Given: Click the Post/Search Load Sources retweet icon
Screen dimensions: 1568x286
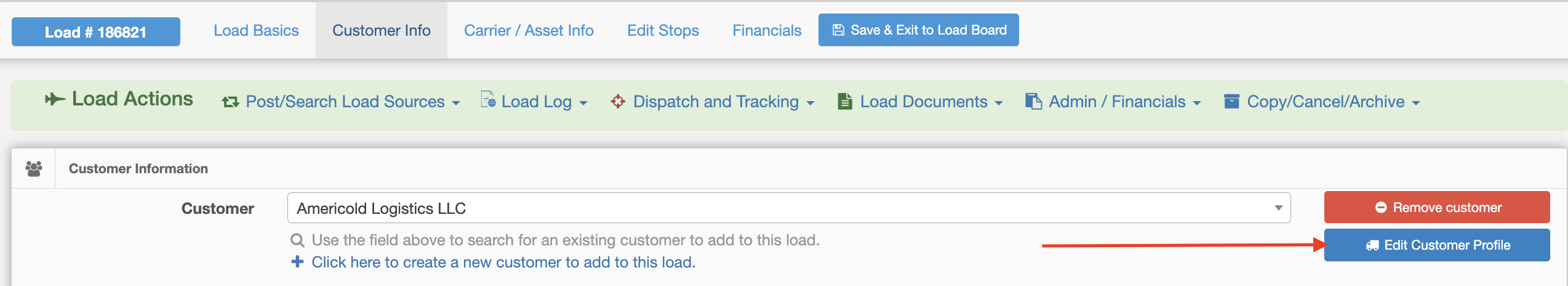Looking at the screenshot, I should coord(231,102).
